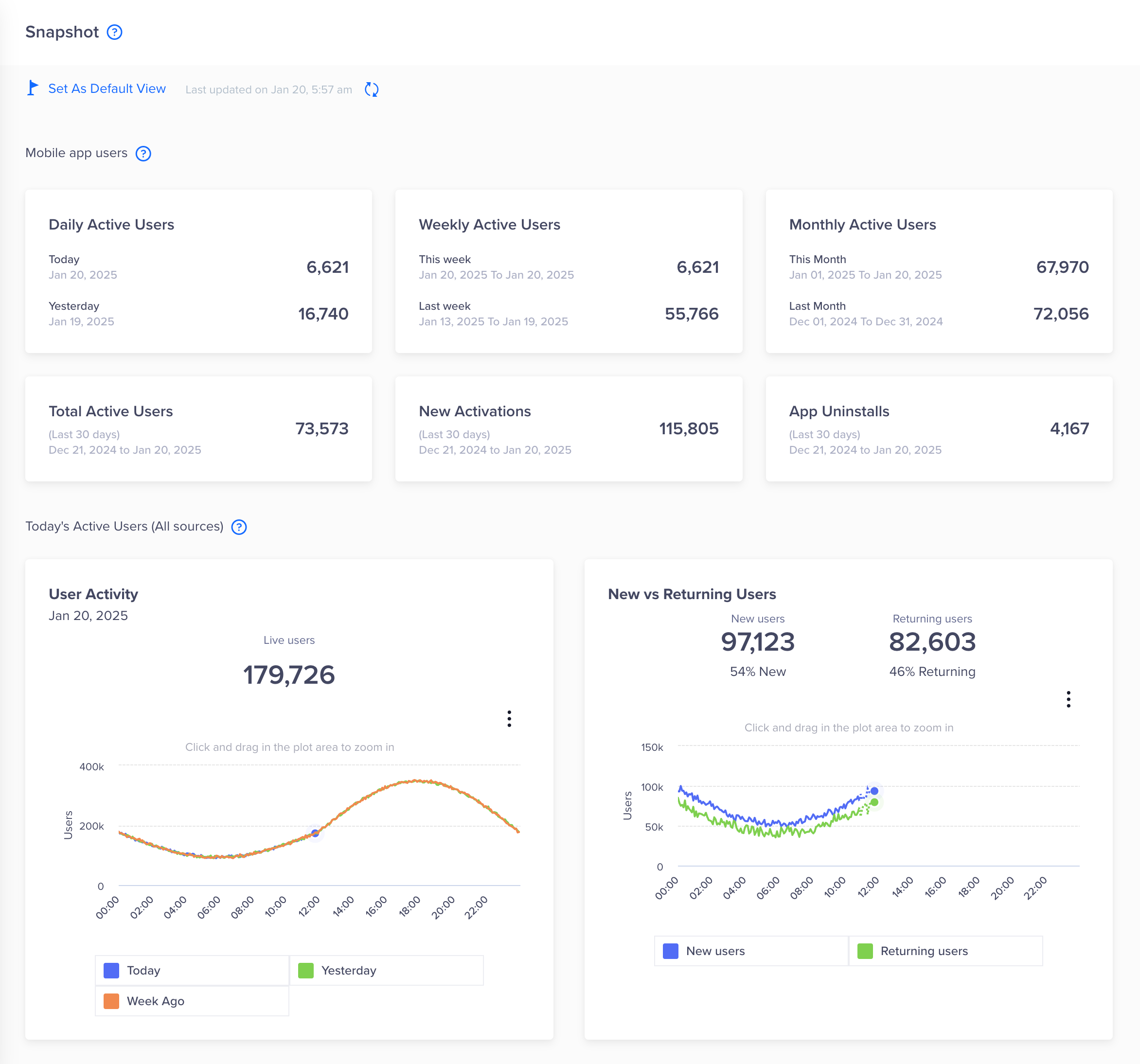Screen dimensions: 1140x1064
Task: Click the blue Today color swatch
Action: click(x=111, y=971)
